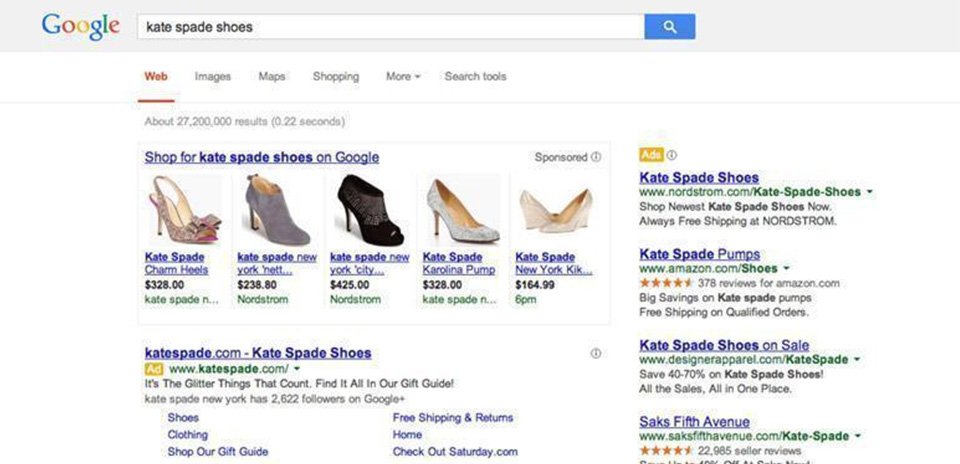960x464 pixels.
Task: Click the amazon.com star rating
Action: click(x=666, y=283)
